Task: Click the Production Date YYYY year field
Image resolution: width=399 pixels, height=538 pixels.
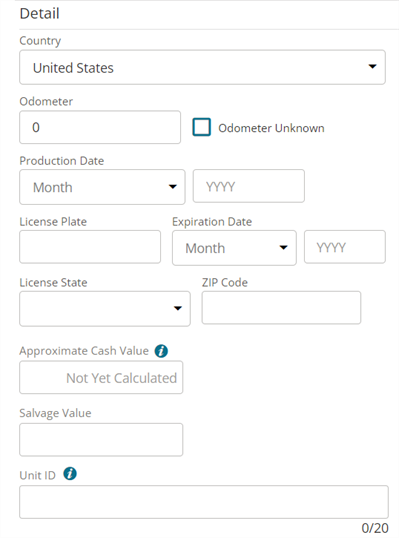Action: 249,186
